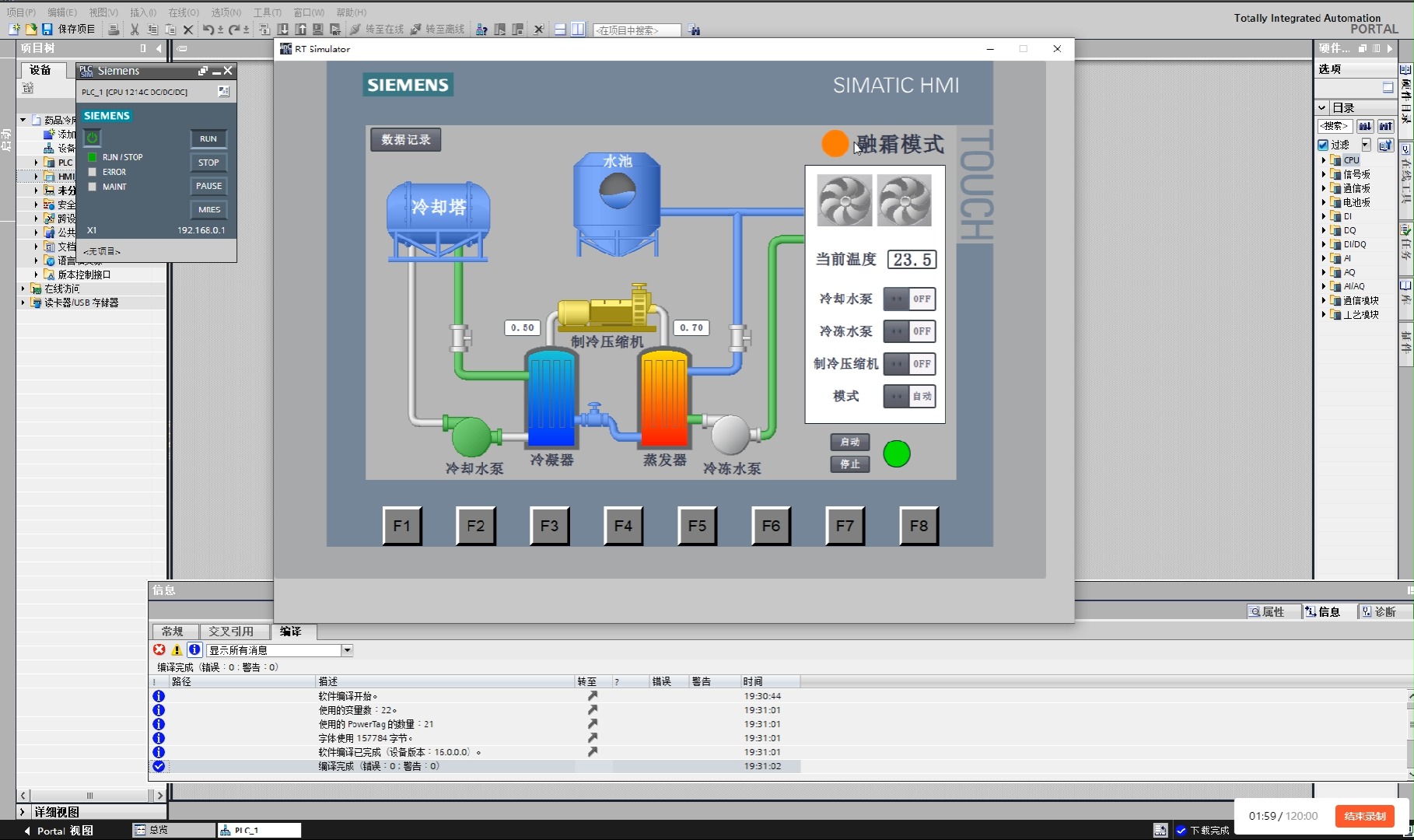Click the paste icon in main toolbar
This screenshot has height=840, width=1414.
pyautogui.click(x=170, y=30)
